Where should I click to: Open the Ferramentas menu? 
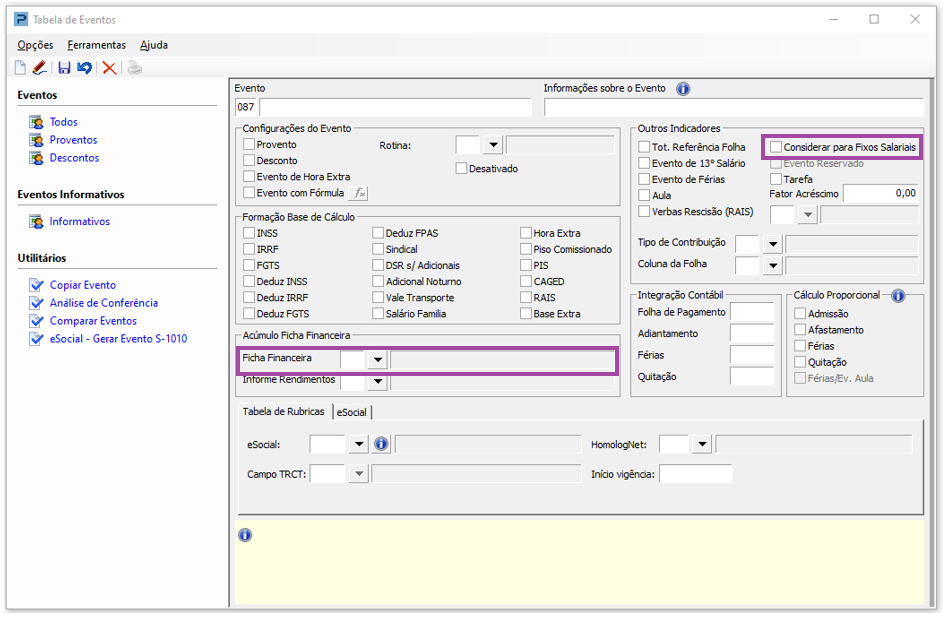[97, 45]
